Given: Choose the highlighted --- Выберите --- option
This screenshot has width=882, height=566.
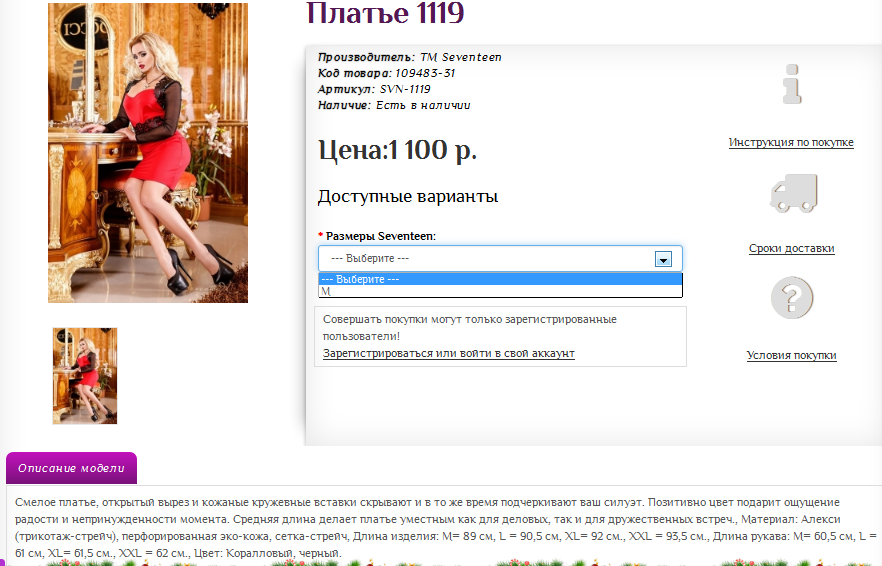Looking at the screenshot, I should pos(500,279).
